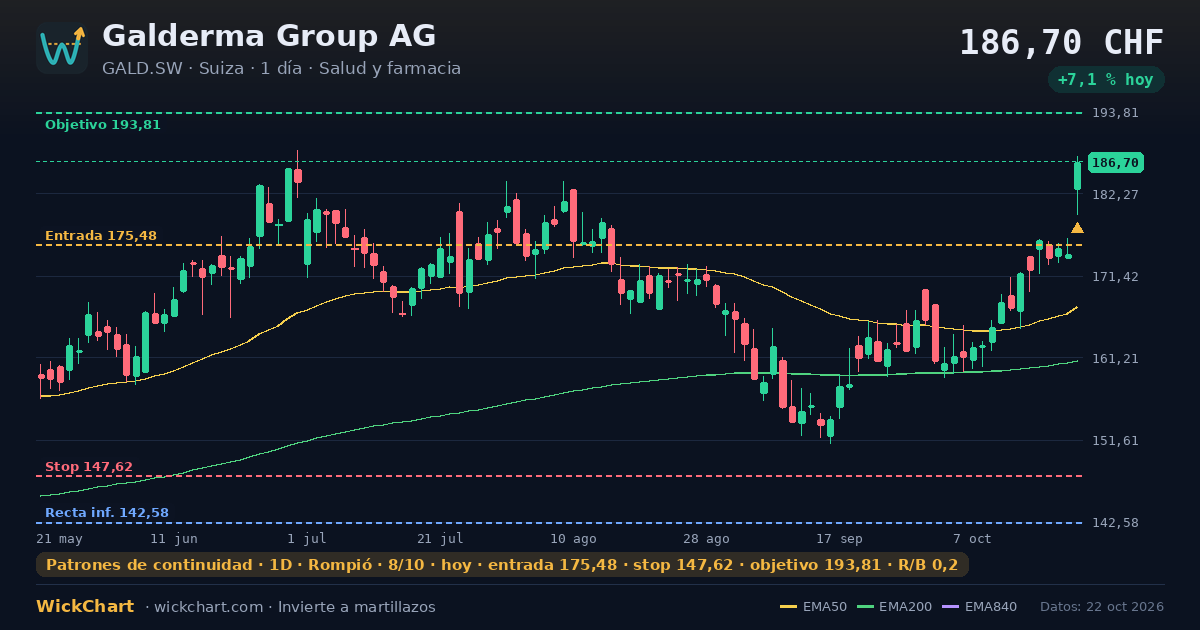Click the 21 may date label
1200x630 pixels.
(x=60, y=538)
